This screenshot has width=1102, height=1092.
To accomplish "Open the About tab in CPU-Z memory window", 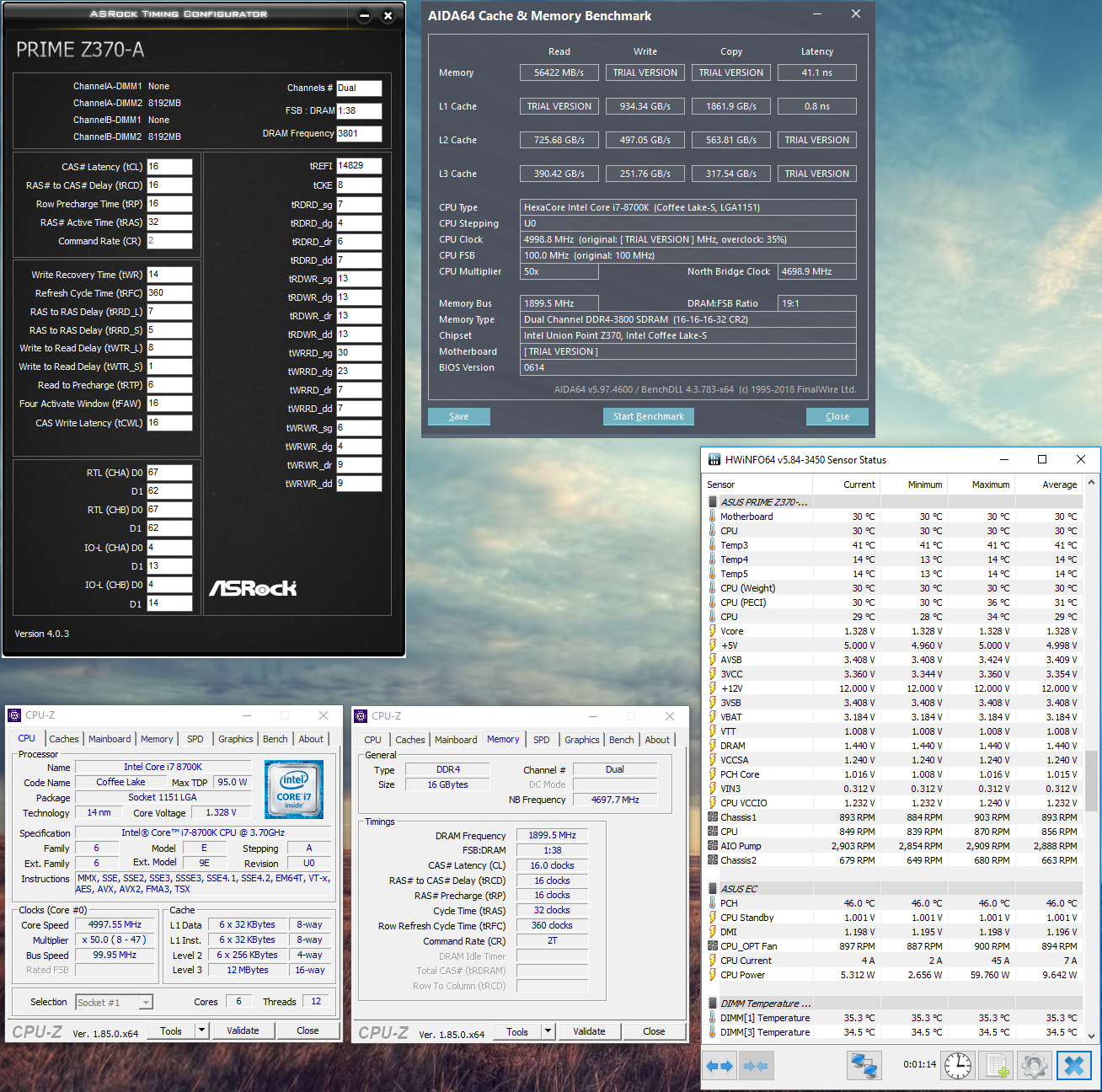I will click(657, 740).
